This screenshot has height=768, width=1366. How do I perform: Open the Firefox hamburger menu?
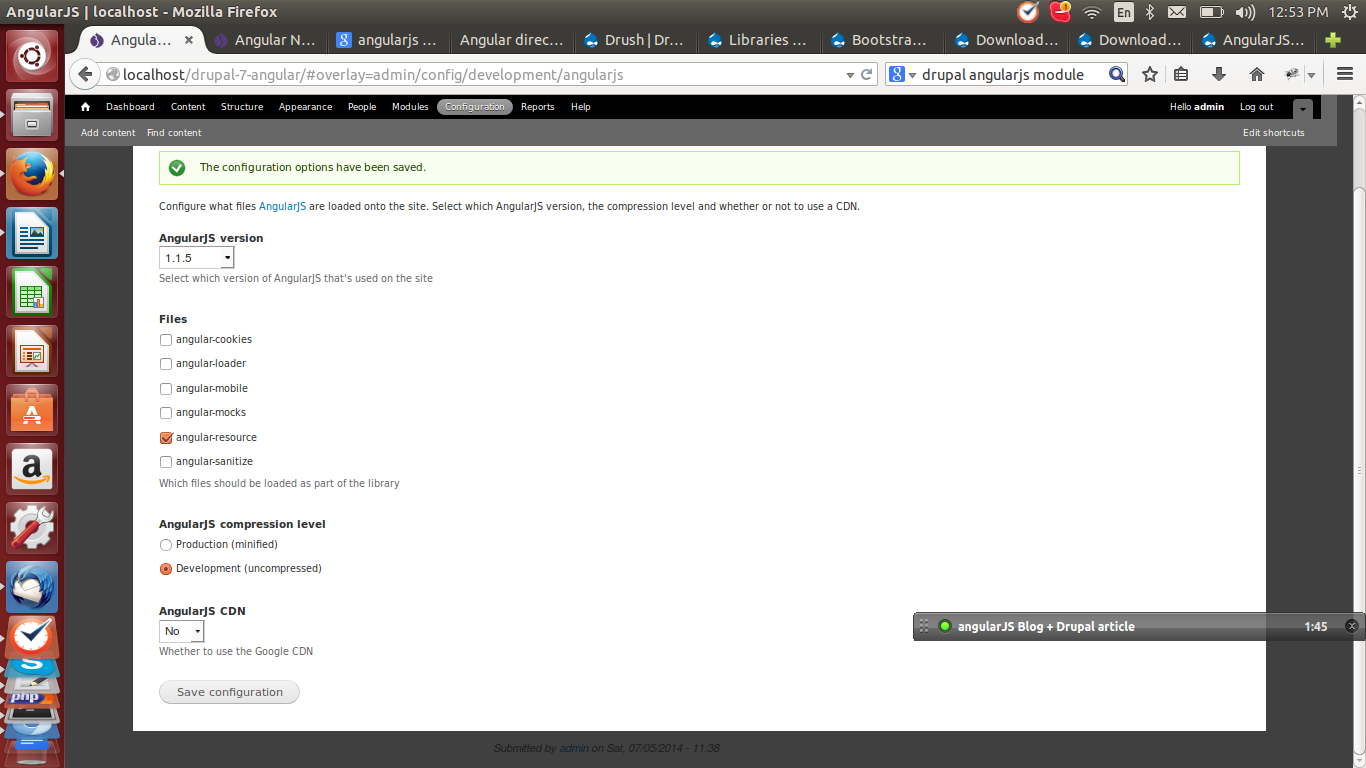(x=1344, y=74)
